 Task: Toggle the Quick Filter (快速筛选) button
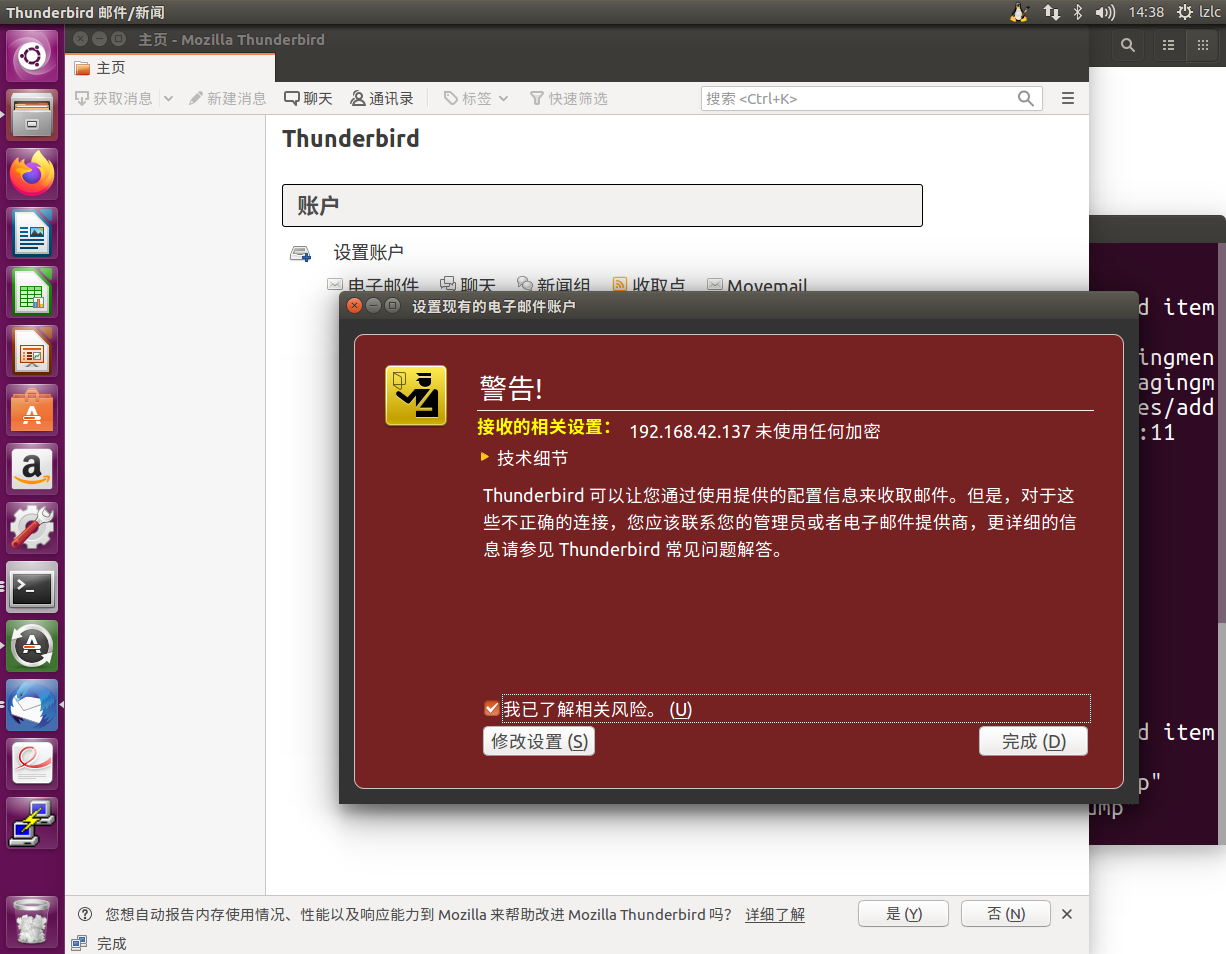point(568,98)
